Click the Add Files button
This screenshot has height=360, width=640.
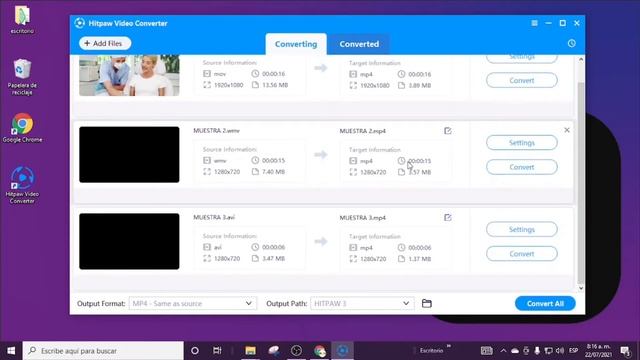[x=105, y=43]
